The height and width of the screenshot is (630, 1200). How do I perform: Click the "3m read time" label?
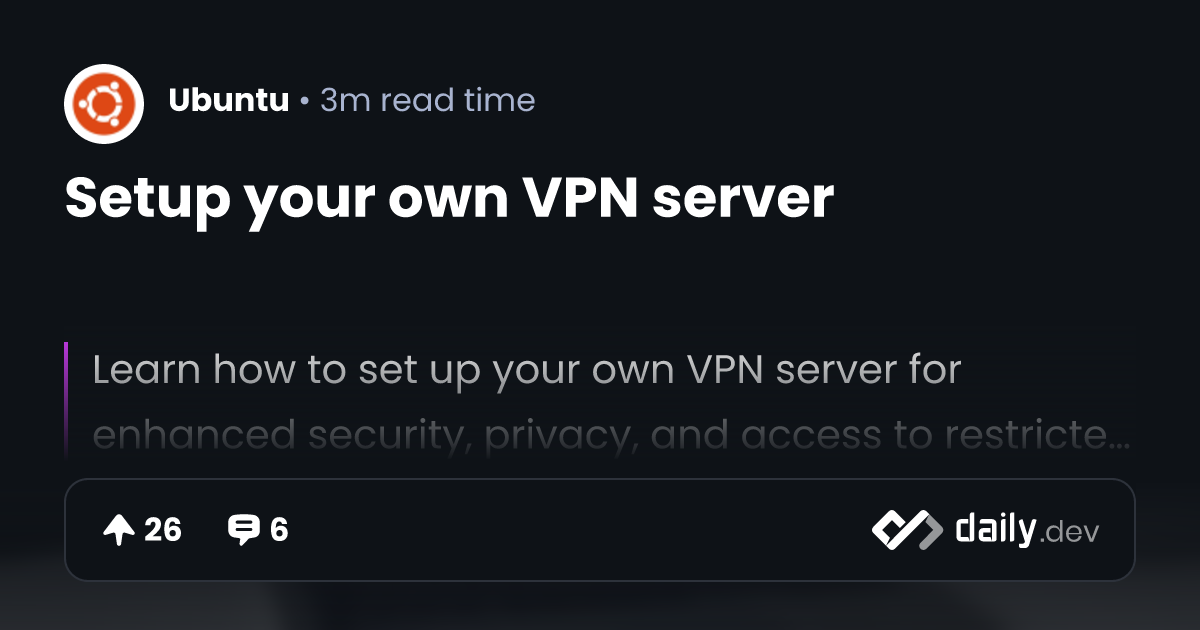[427, 100]
